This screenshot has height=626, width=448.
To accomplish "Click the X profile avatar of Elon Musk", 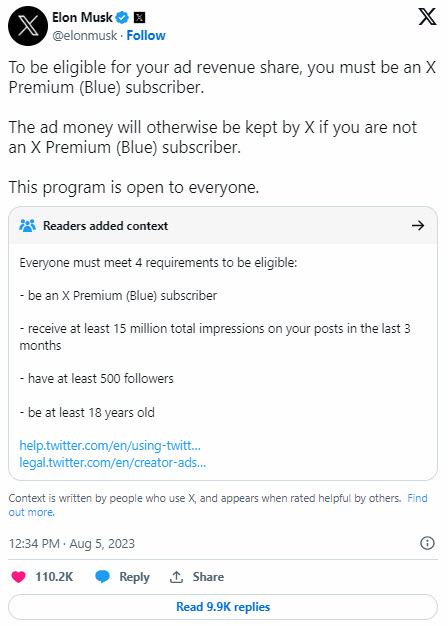I will tap(28, 26).
